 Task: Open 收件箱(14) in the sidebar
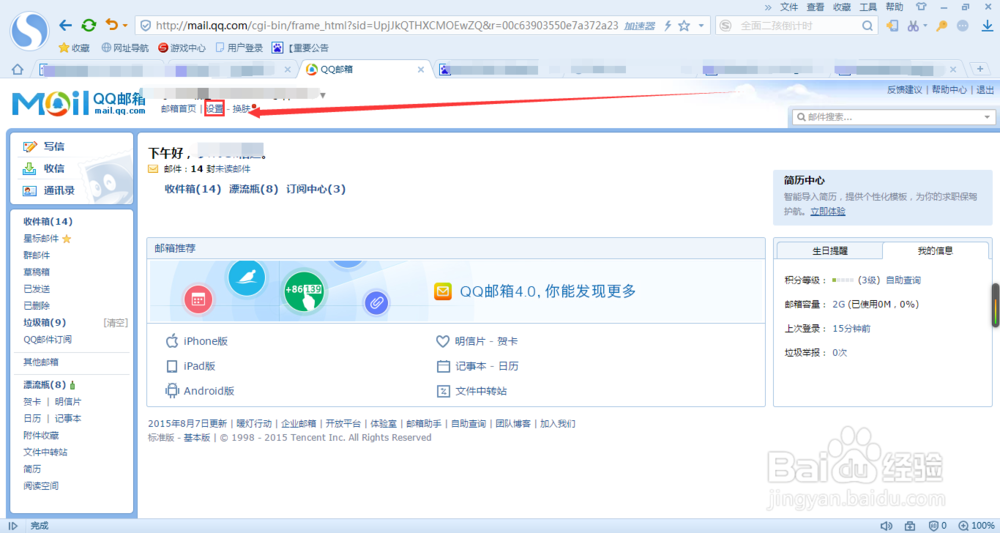coord(48,221)
